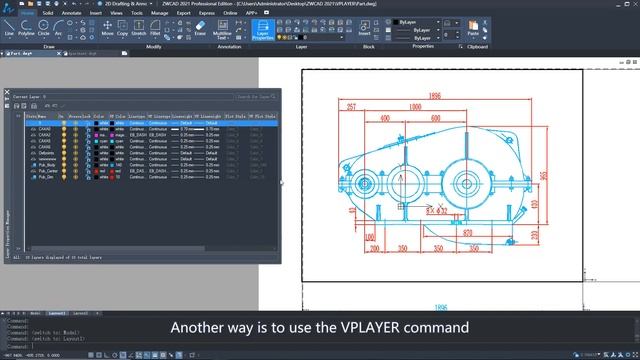This screenshot has width=640, height=360.
Task: Click the layer list horizontal scrollbar
Action: pos(118,248)
